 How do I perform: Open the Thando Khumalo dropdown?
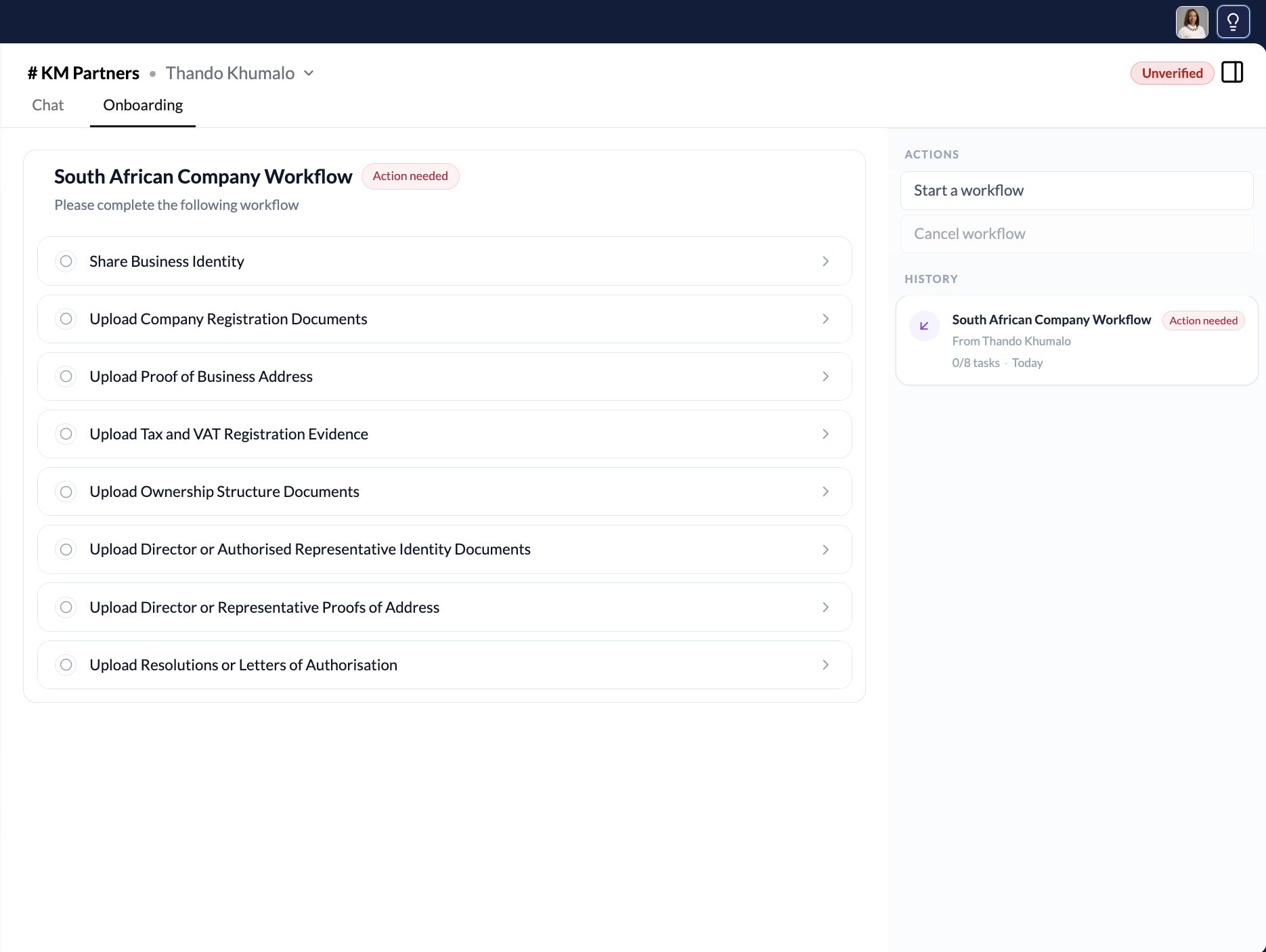[310, 73]
